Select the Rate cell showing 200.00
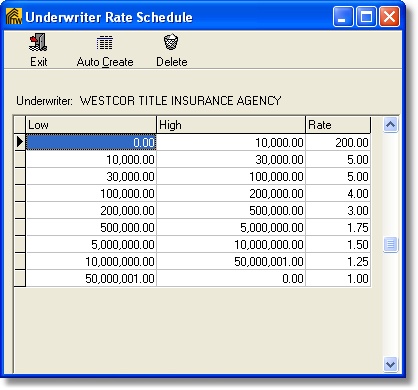The image size is (418, 390). (x=338, y=142)
